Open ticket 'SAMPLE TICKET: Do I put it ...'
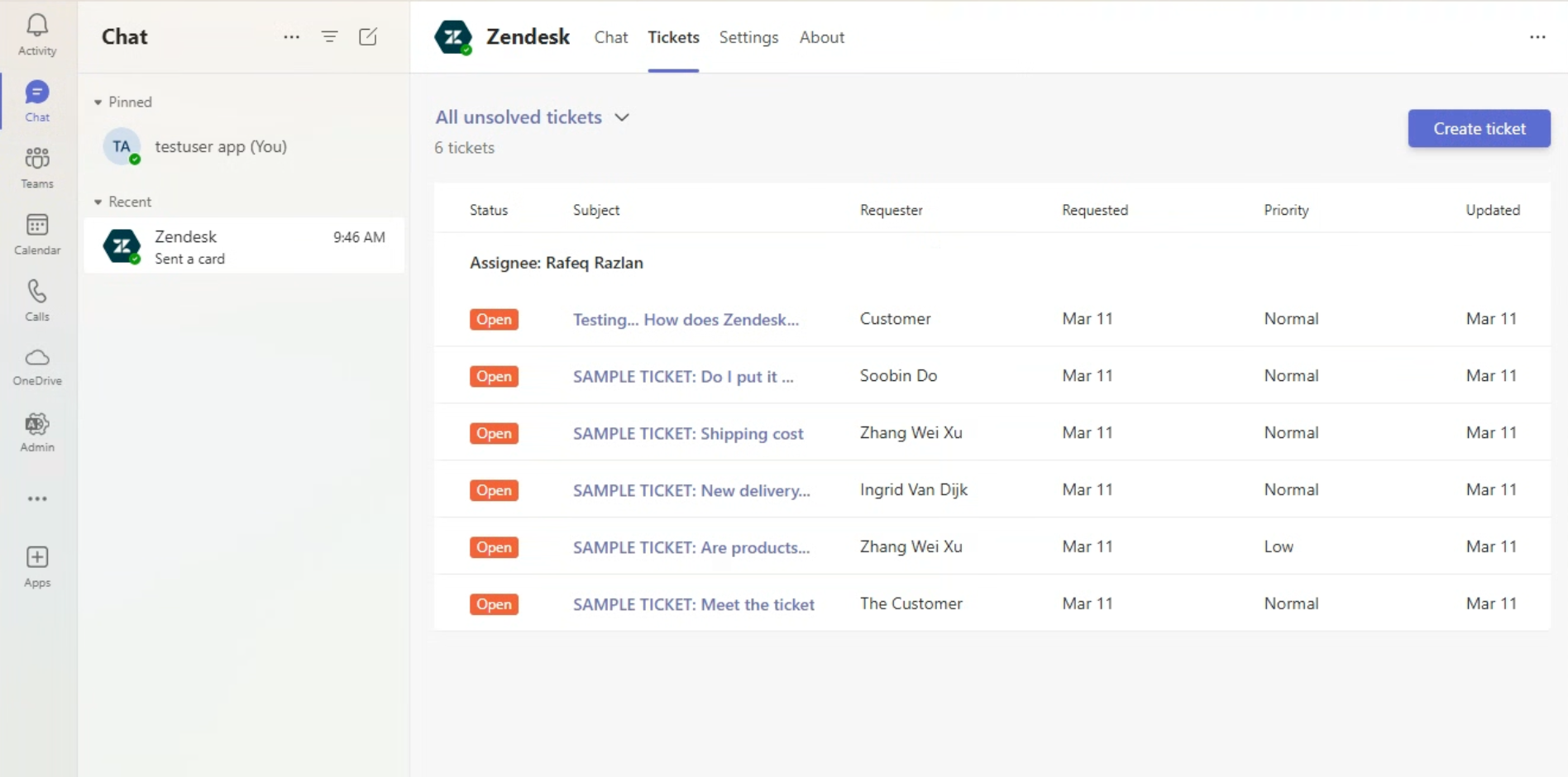The image size is (1568, 777). point(683,376)
